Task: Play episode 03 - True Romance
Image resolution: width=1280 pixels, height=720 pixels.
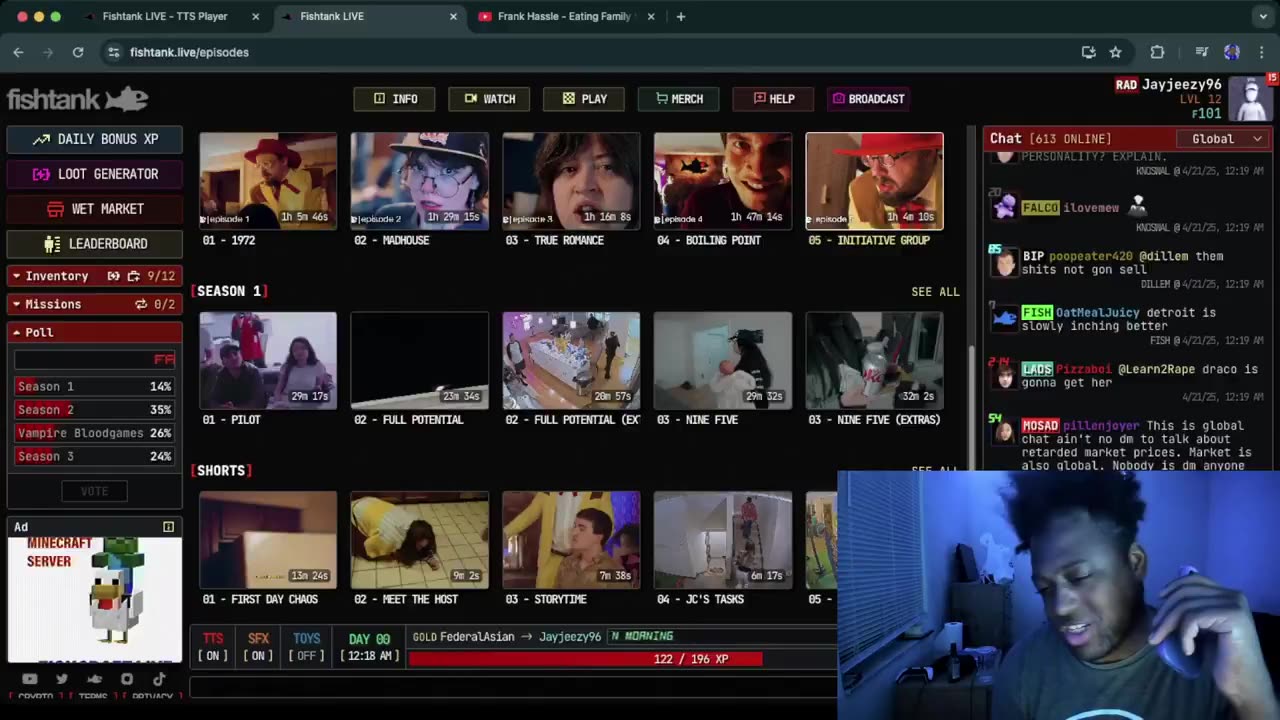Action: (571, 181)
